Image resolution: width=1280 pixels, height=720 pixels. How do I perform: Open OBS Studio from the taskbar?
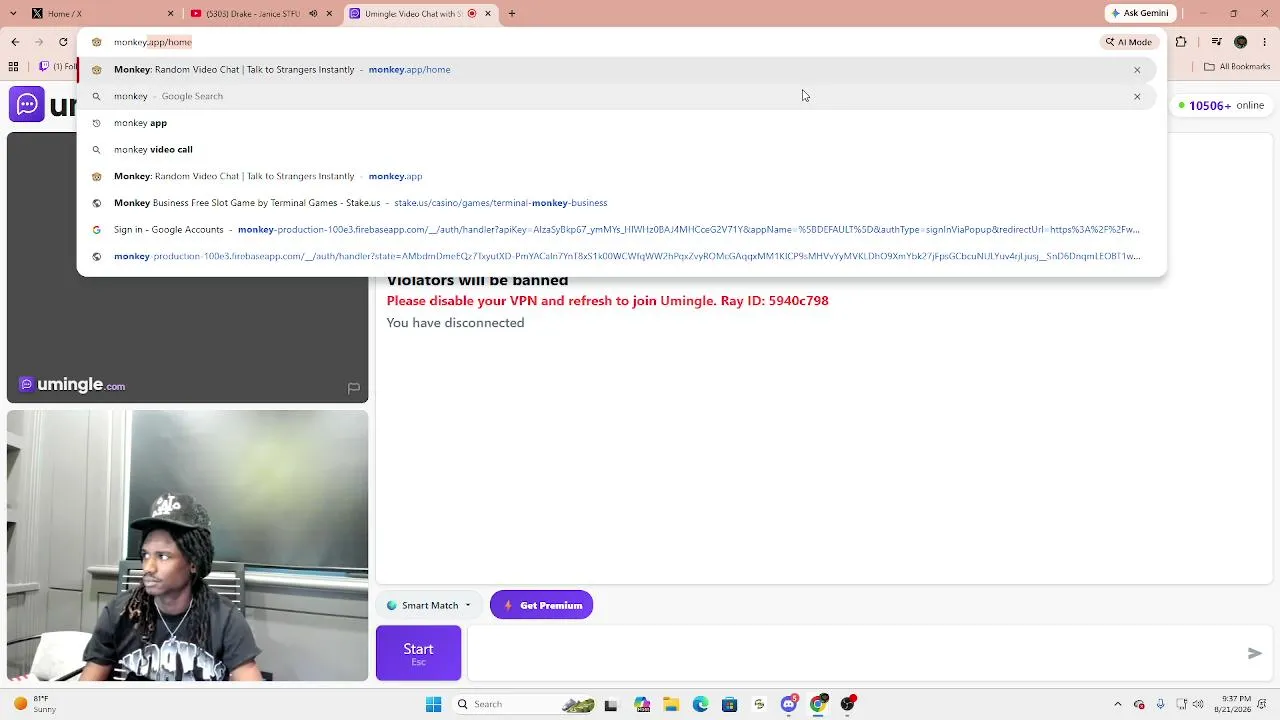848,704
